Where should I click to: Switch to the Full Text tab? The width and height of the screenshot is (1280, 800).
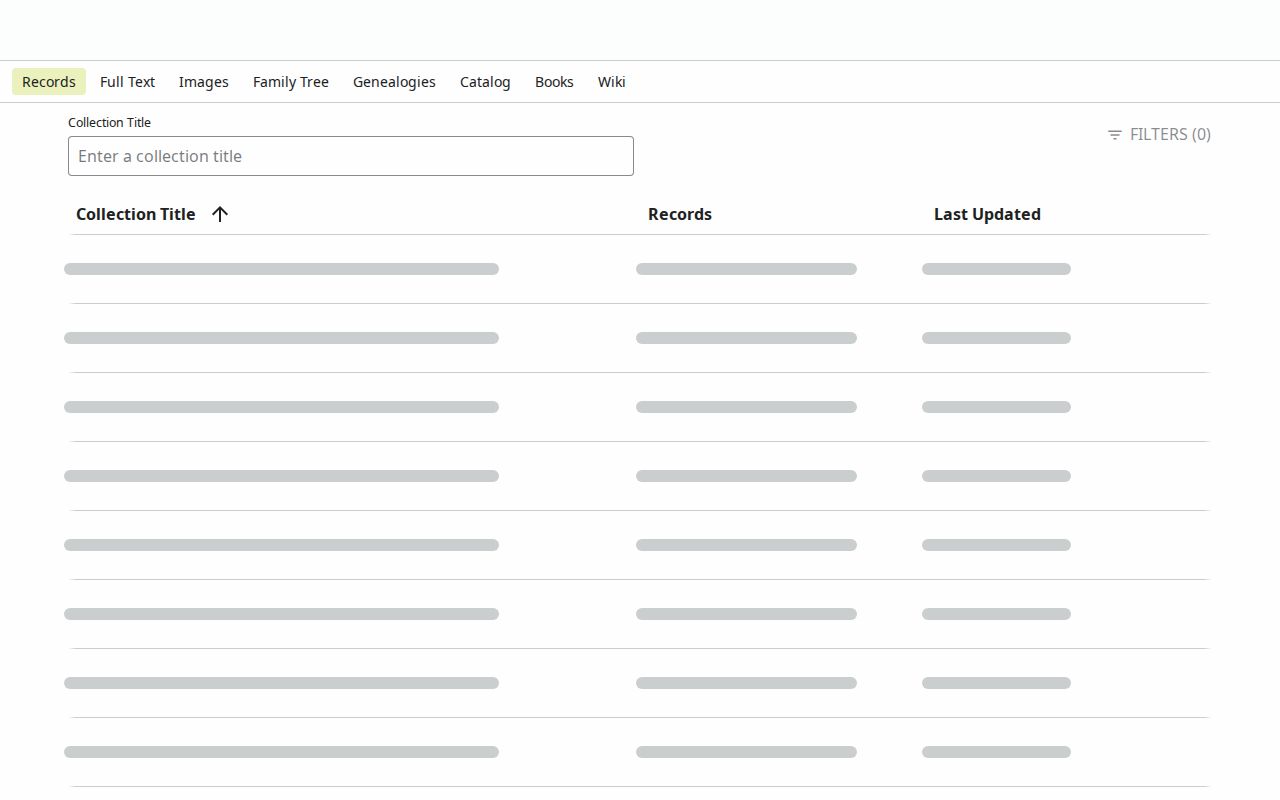tap(127, 82)
